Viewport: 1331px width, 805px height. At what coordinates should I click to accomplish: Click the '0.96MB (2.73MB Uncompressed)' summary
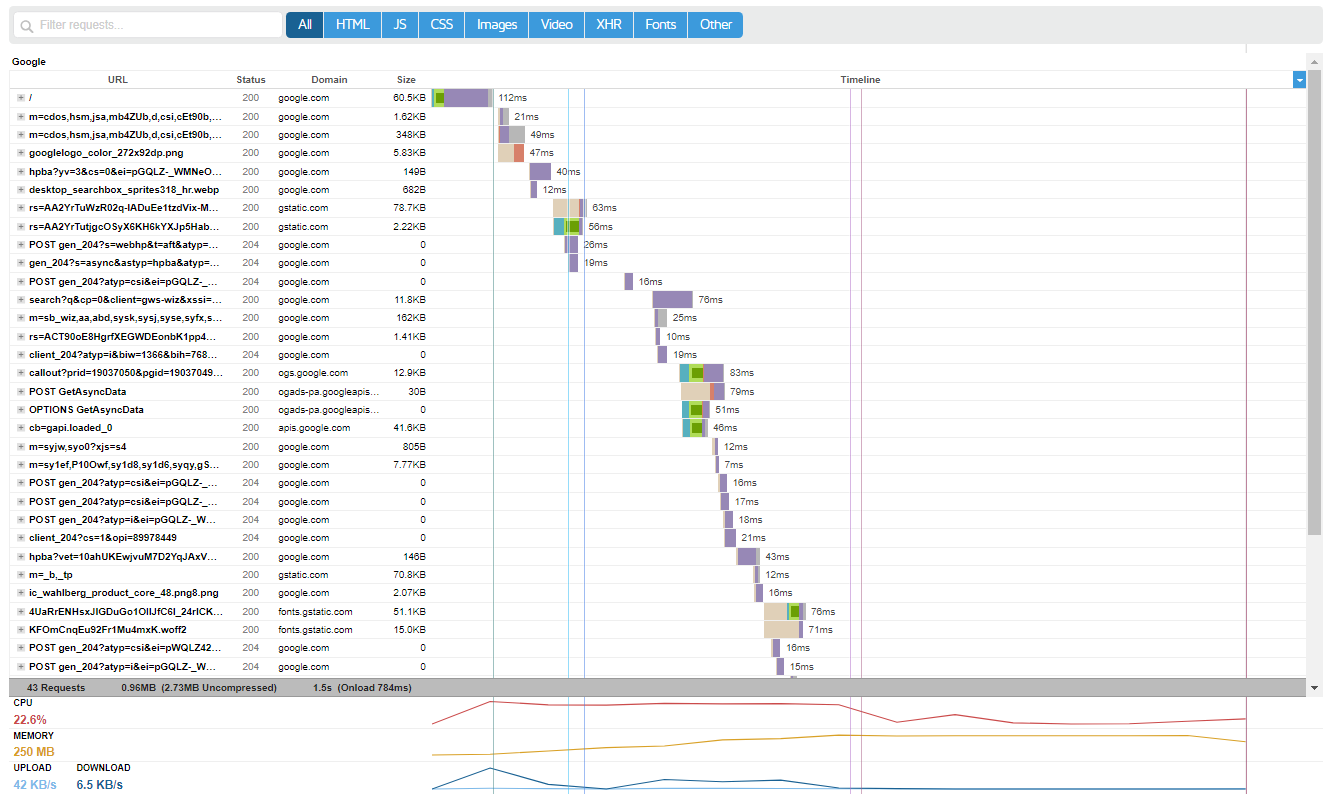(199, 688)
